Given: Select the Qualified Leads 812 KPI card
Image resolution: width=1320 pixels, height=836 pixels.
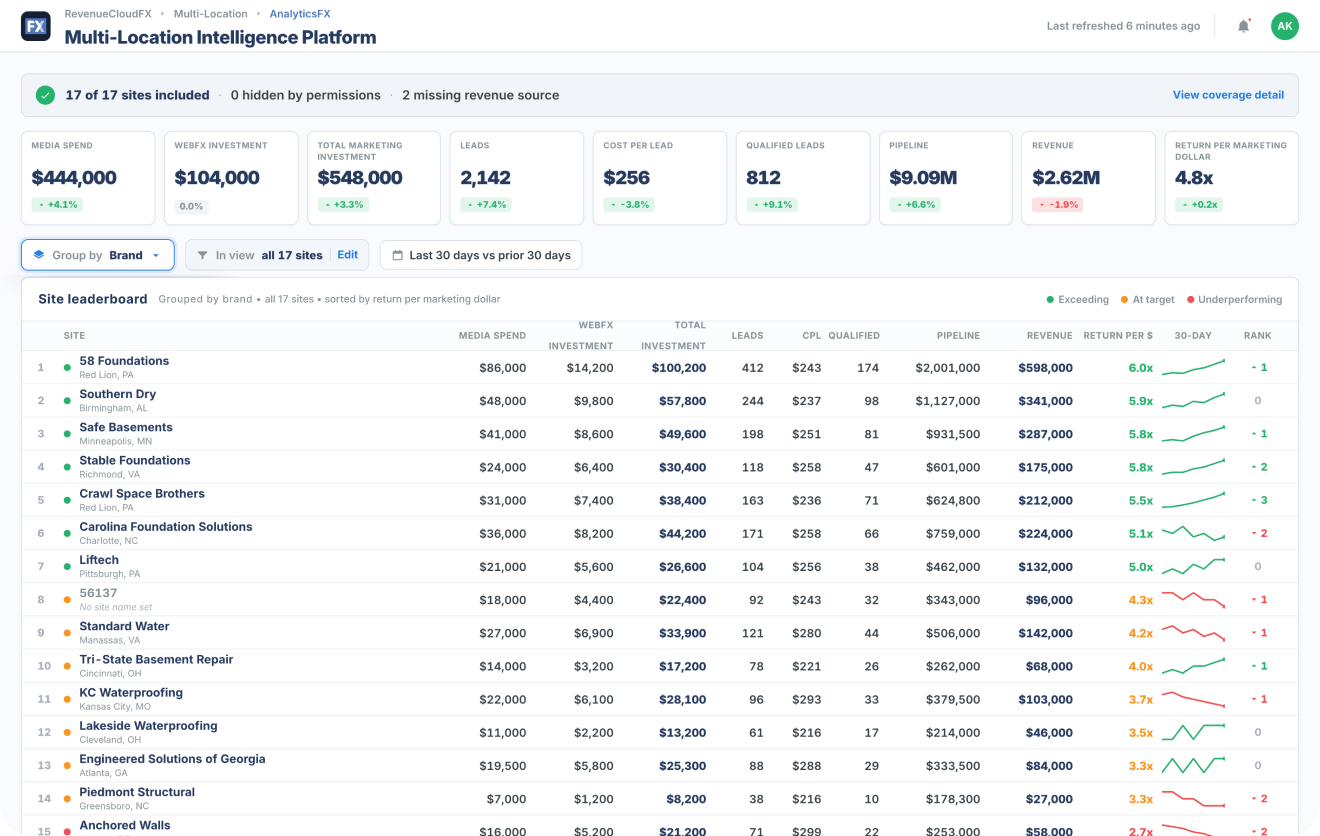Looking at the screenshot, I should (803, 178).
